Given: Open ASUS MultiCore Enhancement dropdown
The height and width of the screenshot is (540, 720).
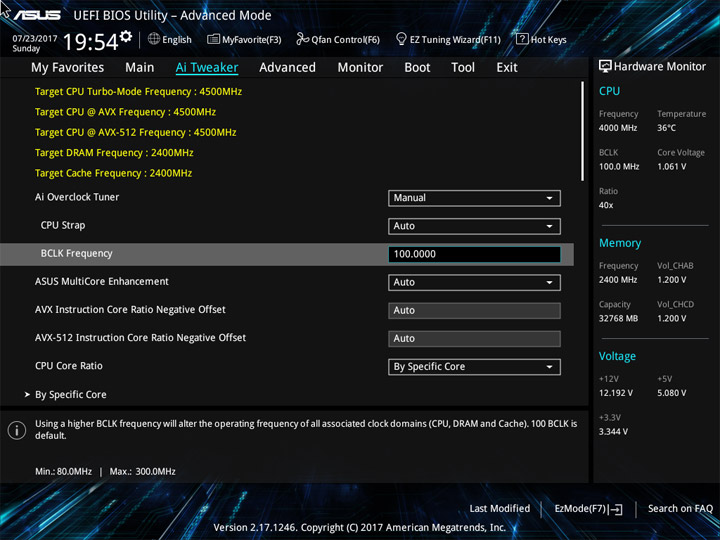Looking at the screenshot, I should pyautogui.click(x=474, y=282).
